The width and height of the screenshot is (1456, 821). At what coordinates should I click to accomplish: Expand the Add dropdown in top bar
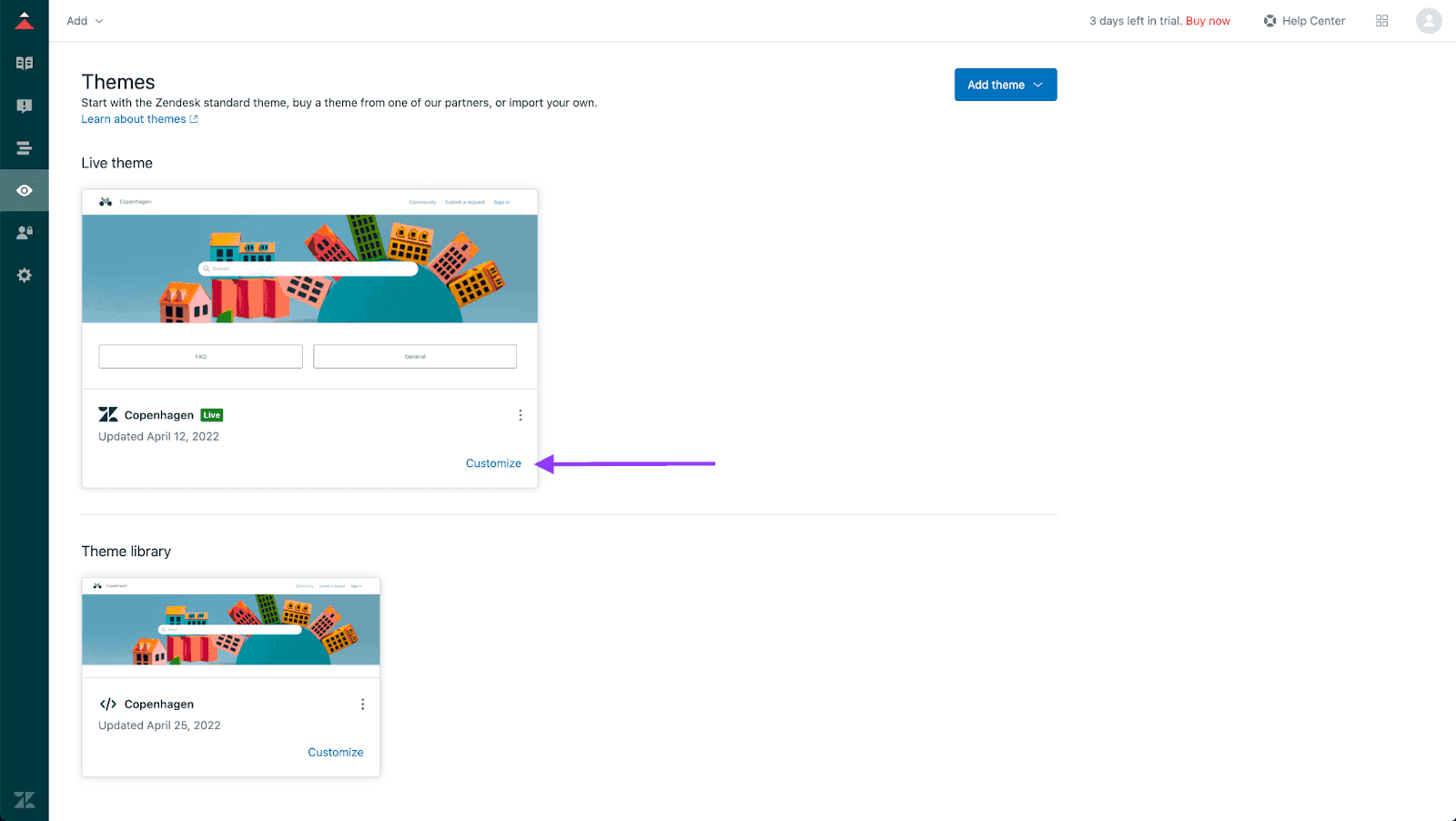click(85, 21)
